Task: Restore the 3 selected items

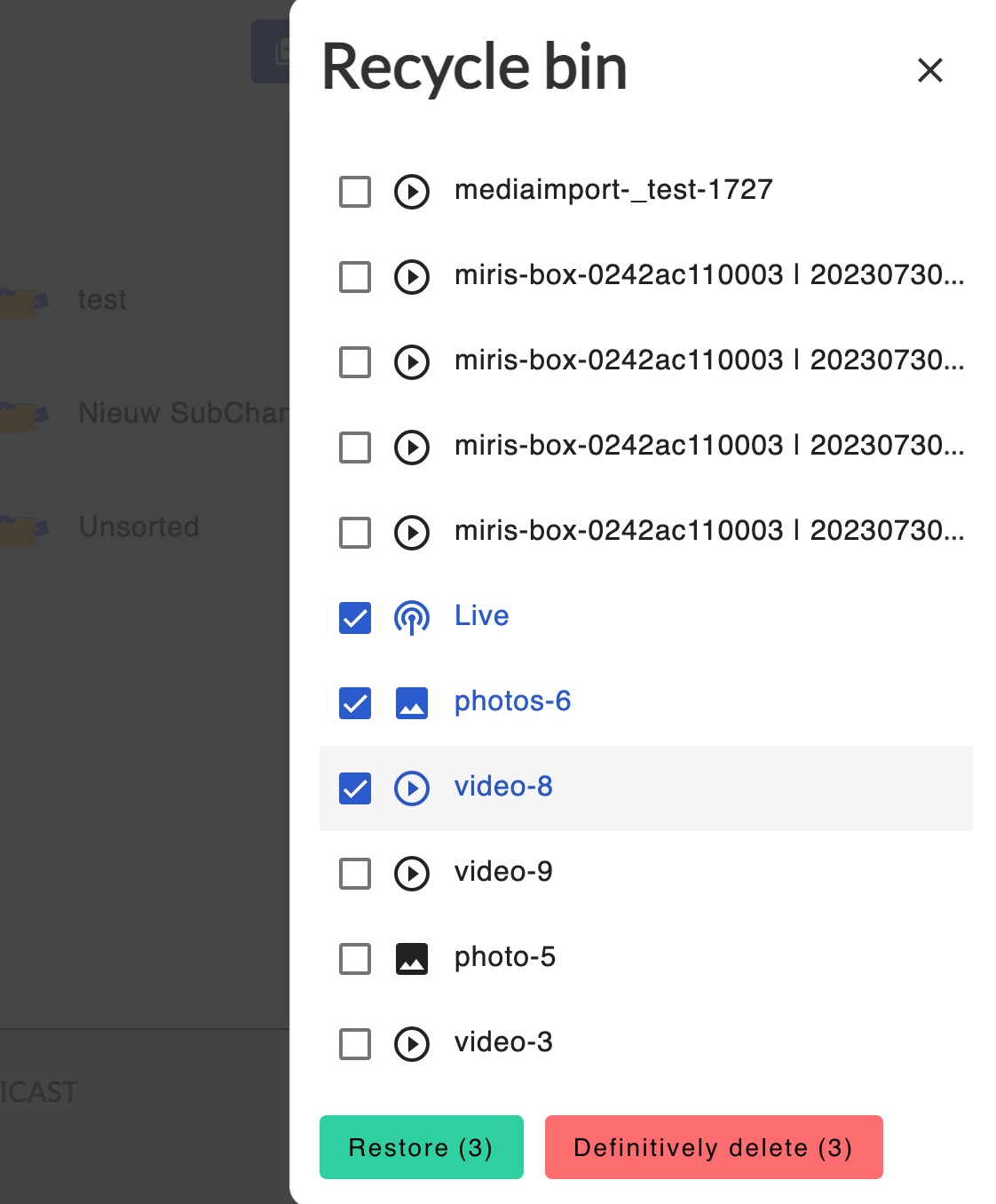Action: point(422,1147)
